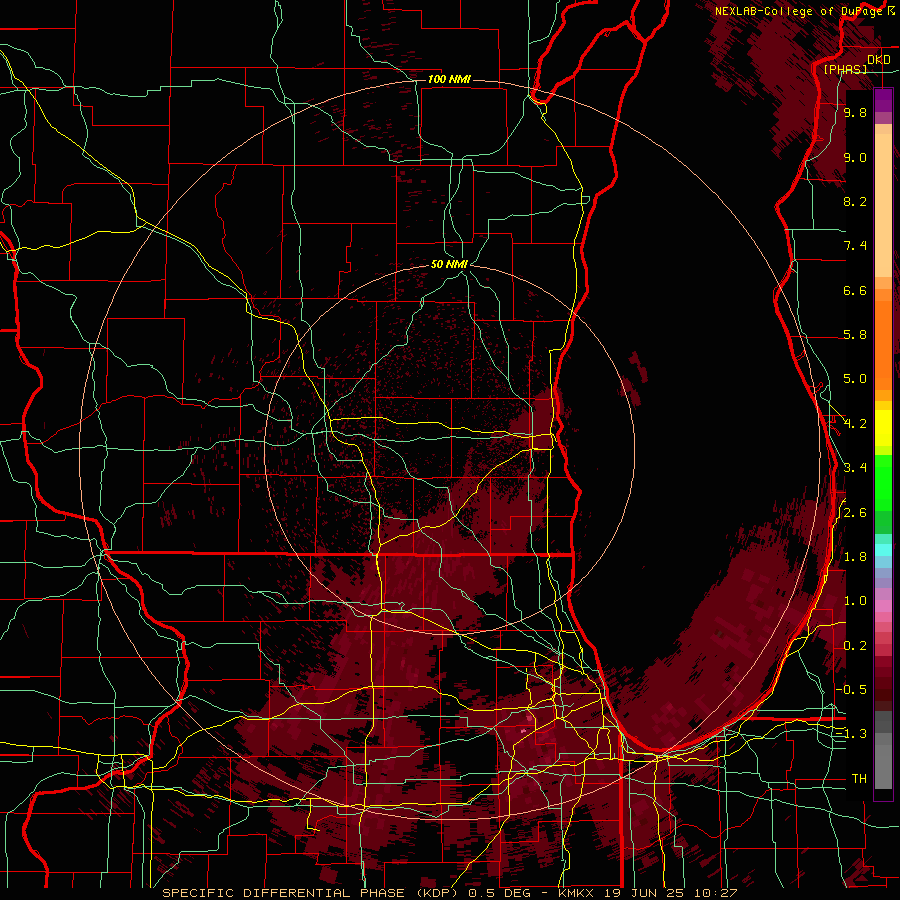The width and height of the screenshot is (900, 900).
Task: Click the 100 NMI range ring label
Action: pos(449,79)
